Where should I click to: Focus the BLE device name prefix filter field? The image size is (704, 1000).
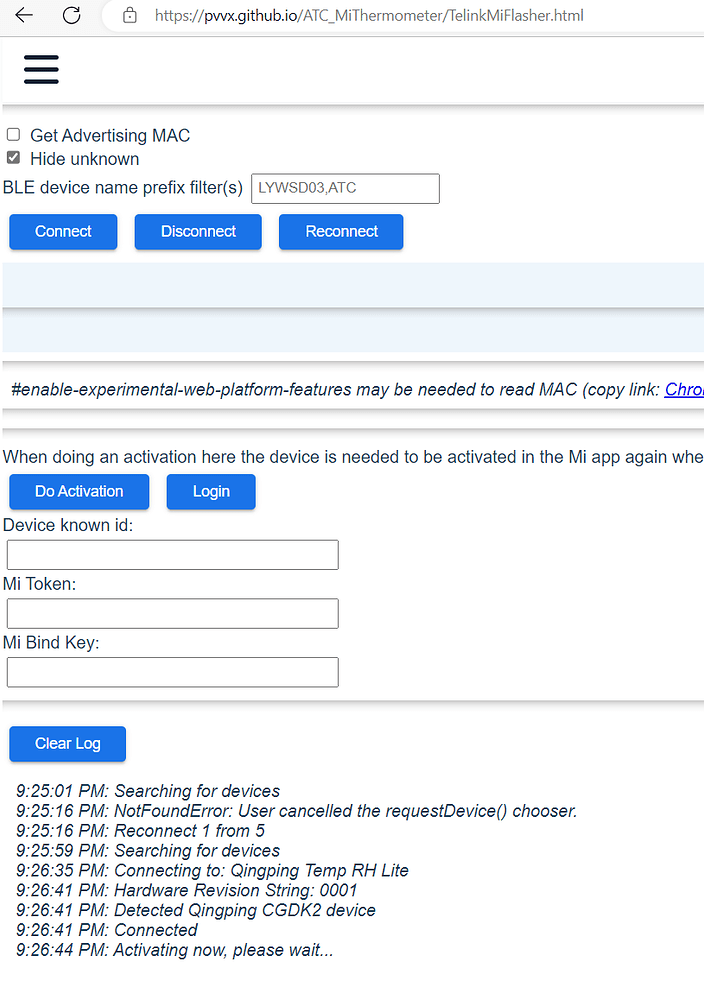coord(345,188)
